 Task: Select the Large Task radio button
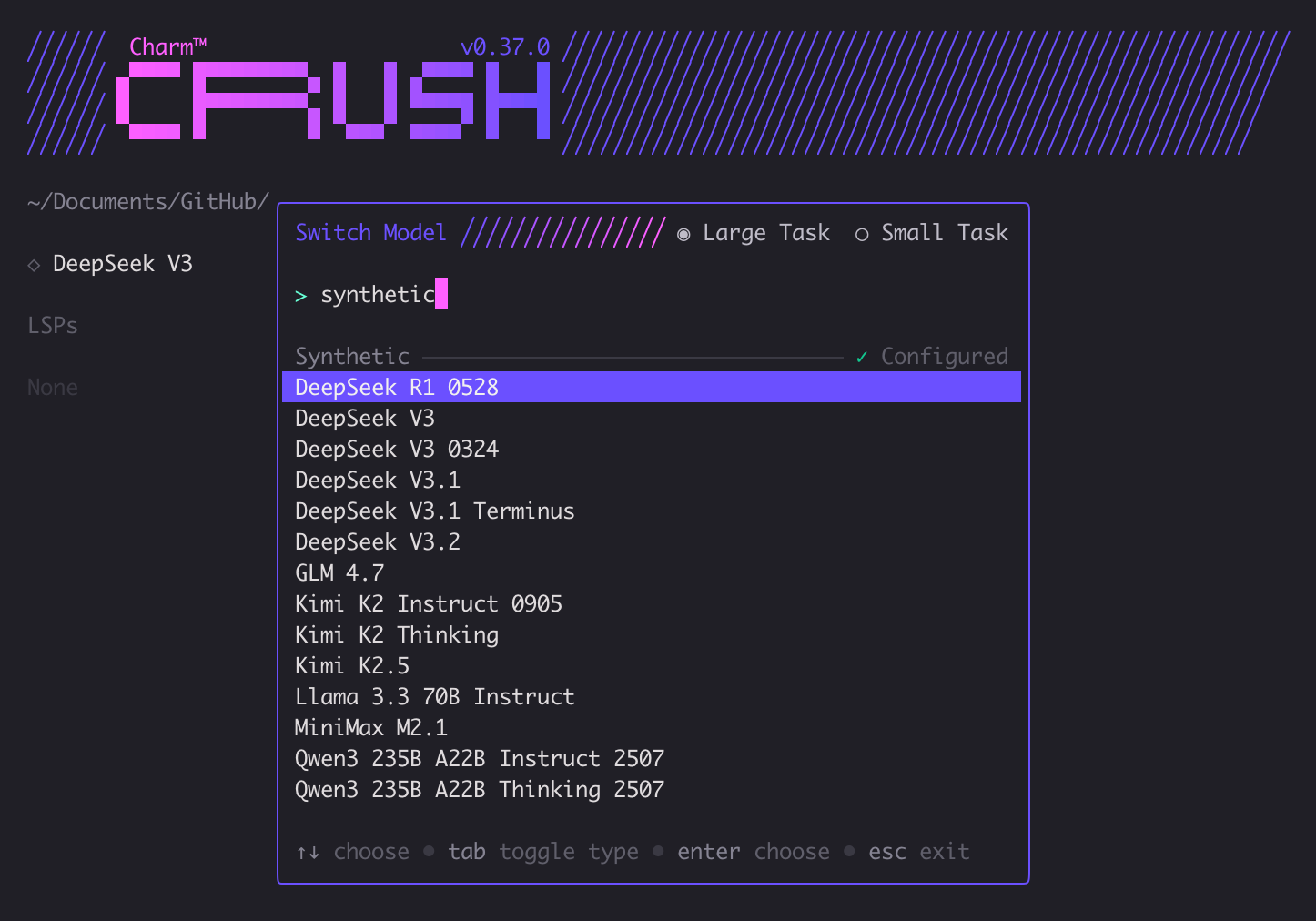(683, 233)
